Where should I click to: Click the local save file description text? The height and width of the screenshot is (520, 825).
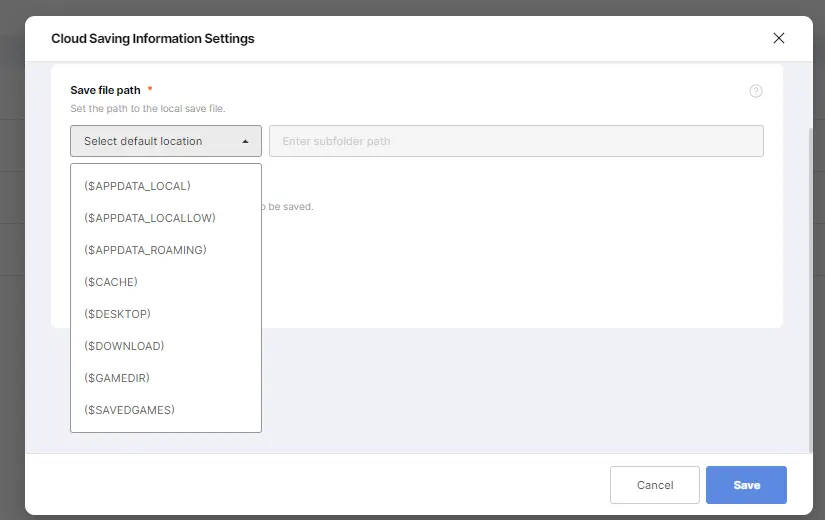tap(154, 108)
